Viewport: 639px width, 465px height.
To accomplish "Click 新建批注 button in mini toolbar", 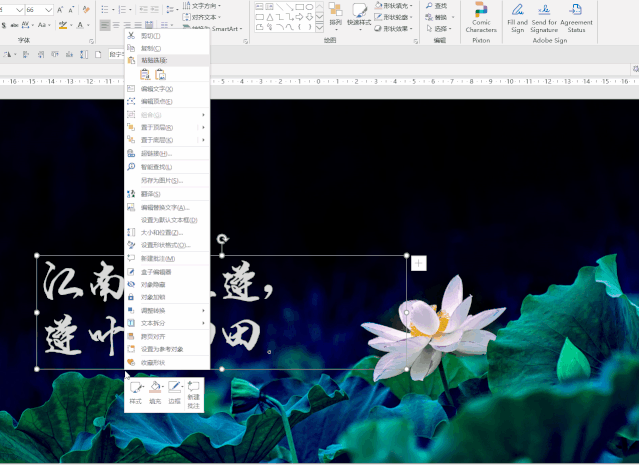I will tap(194, 395).
